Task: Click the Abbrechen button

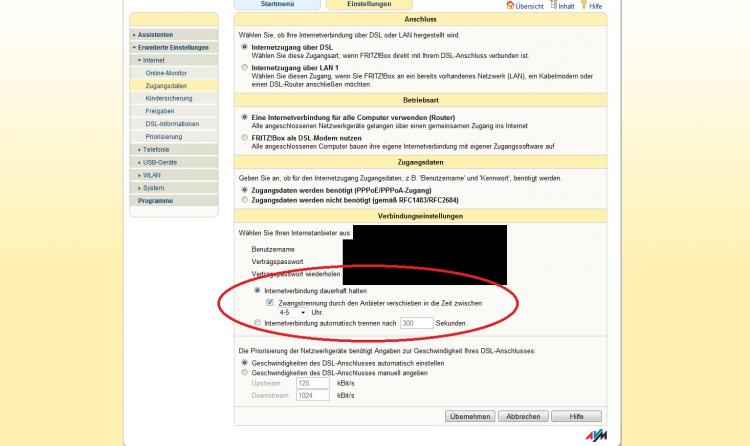Action: (x=523, y=415)
